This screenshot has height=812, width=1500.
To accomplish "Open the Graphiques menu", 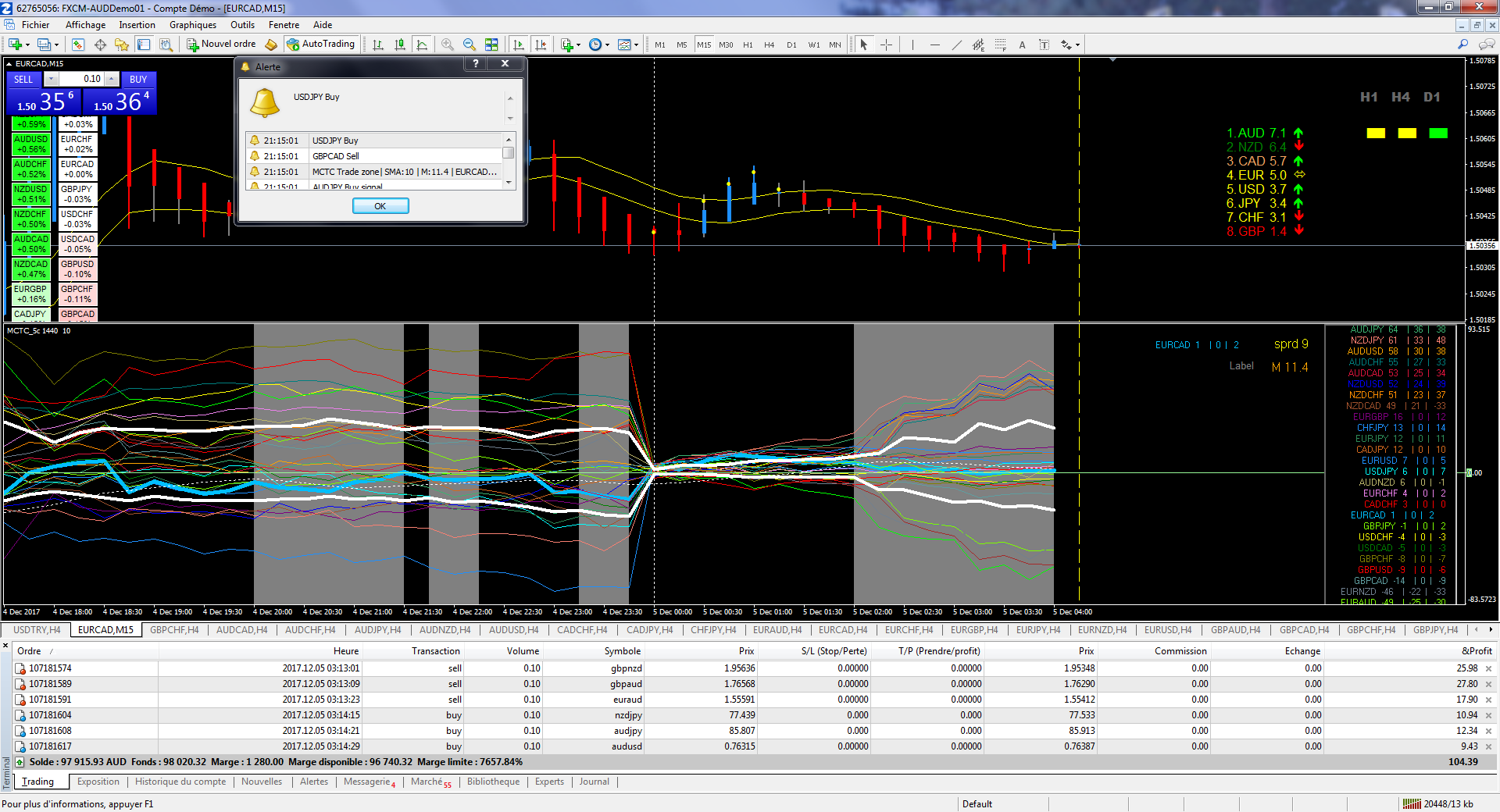I will [192, 25].
